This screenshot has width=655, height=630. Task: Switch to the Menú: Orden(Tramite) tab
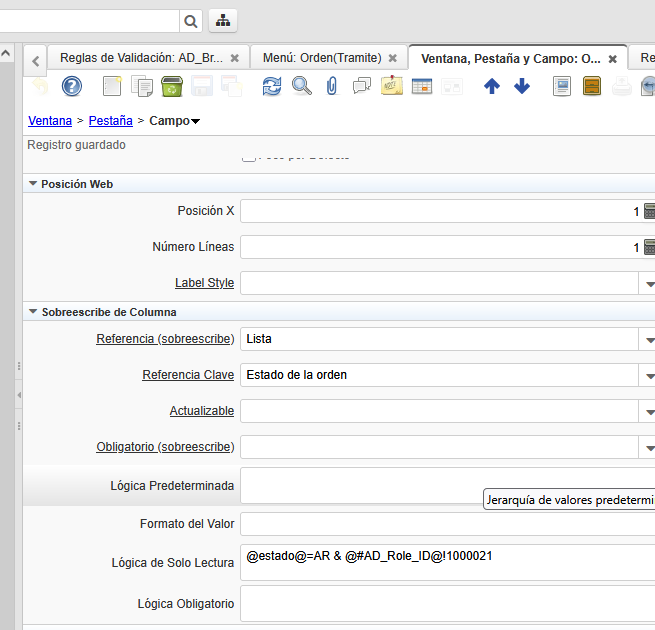pyautogui.click(x=321, y=58)
